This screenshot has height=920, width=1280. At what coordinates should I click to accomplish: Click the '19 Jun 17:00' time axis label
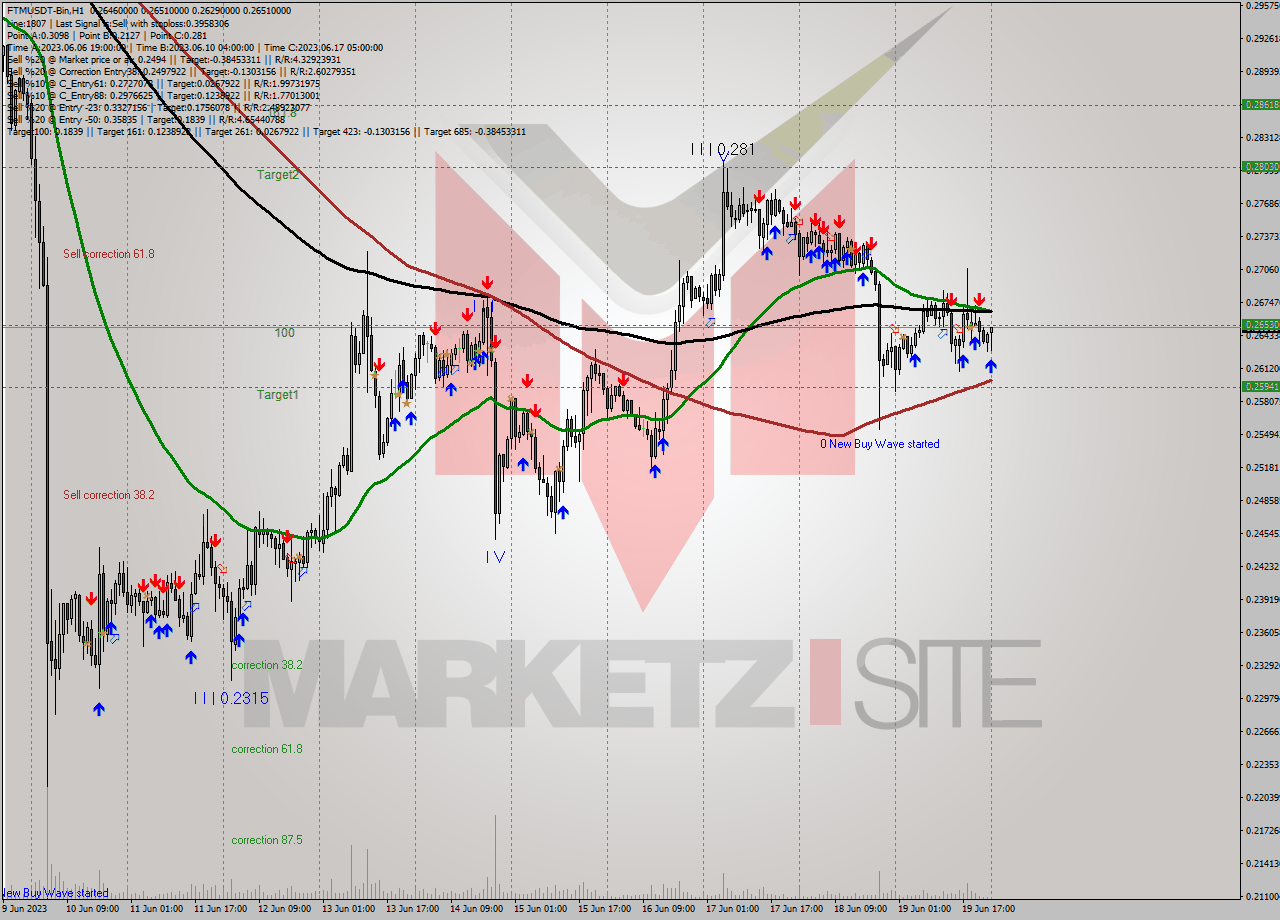[990, 909]
